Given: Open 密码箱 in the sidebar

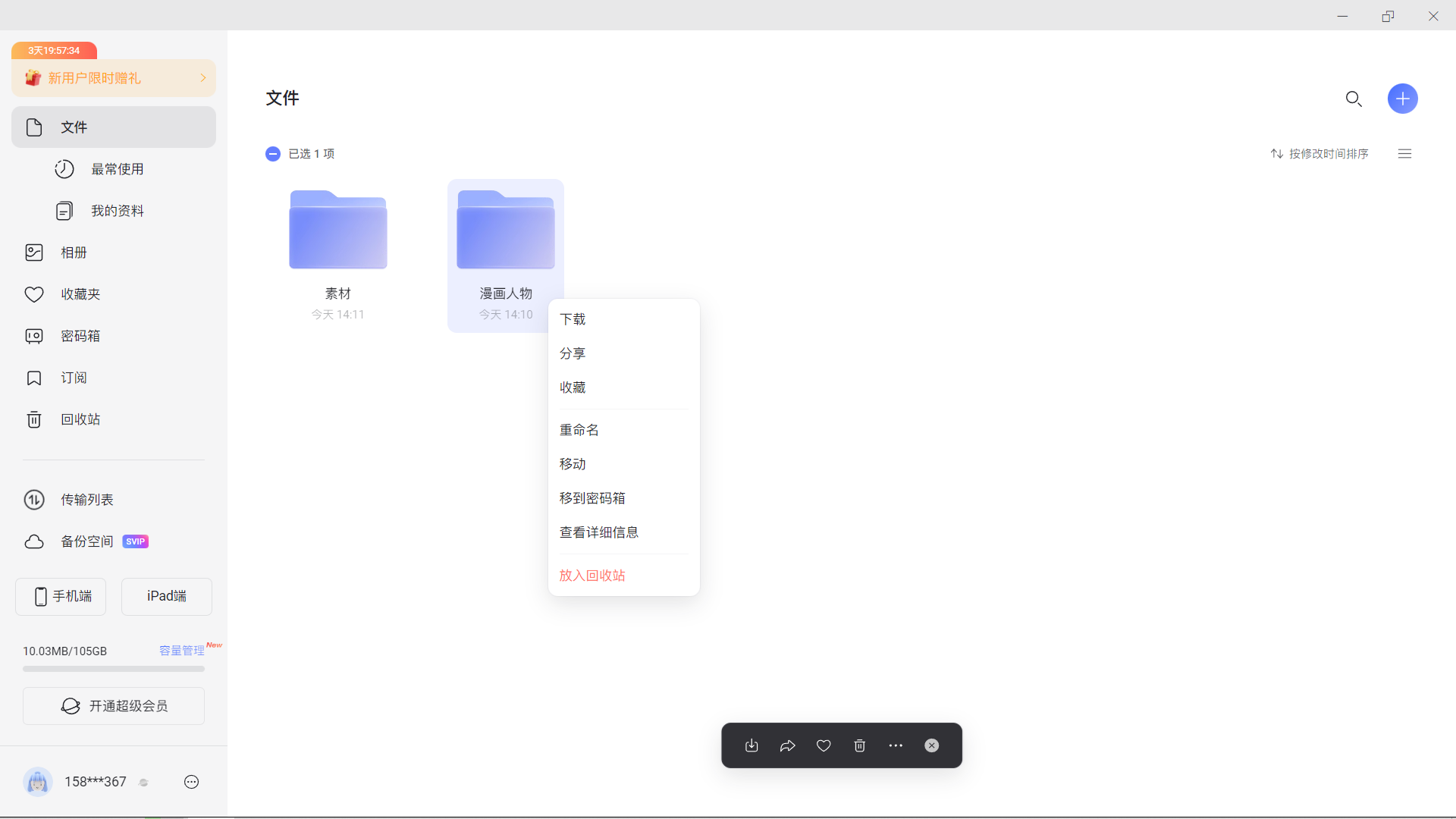Looking at the screenshot, I should pos(80,336).
